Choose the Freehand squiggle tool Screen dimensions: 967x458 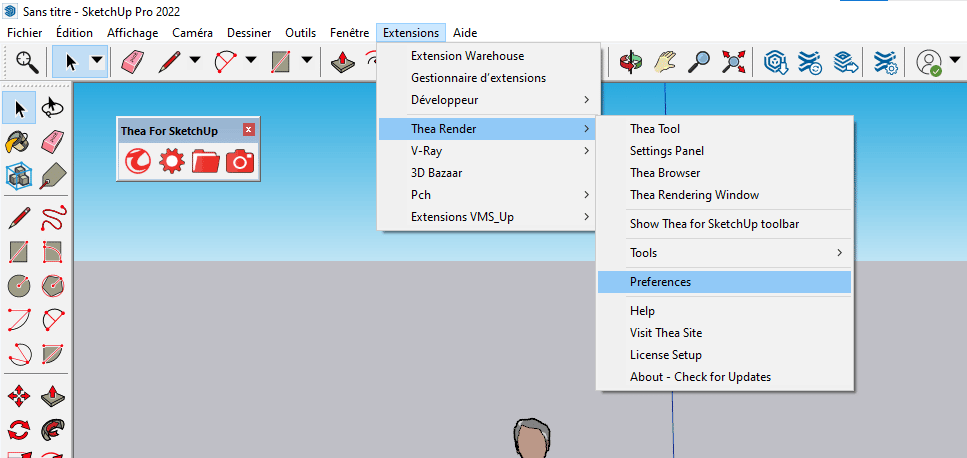(x=53, y=218)
